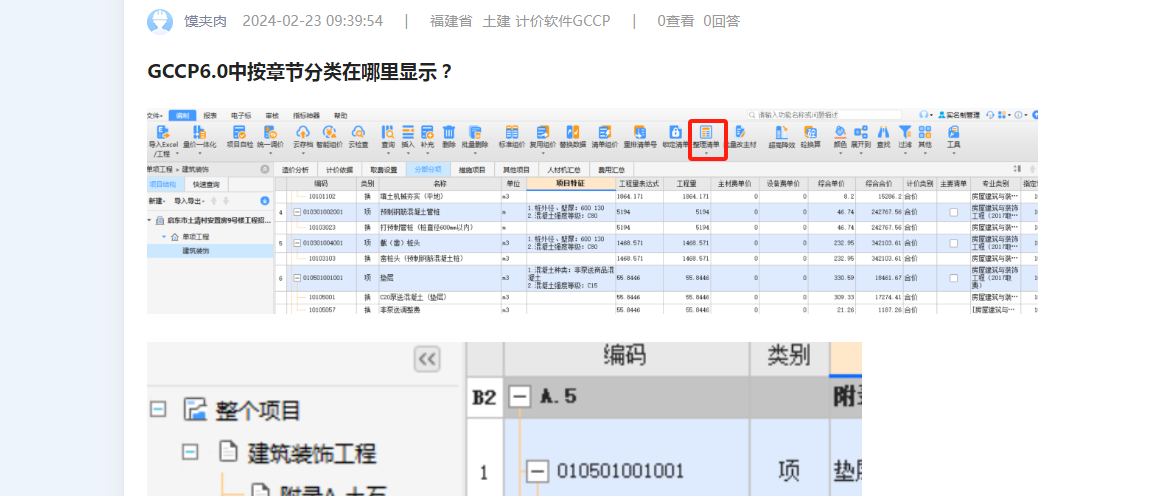This screenshot has height=496, width=1157.
Task: Tick 主要清单 checkbox in 截(凿)桩头 row
Action: point(953,243)
